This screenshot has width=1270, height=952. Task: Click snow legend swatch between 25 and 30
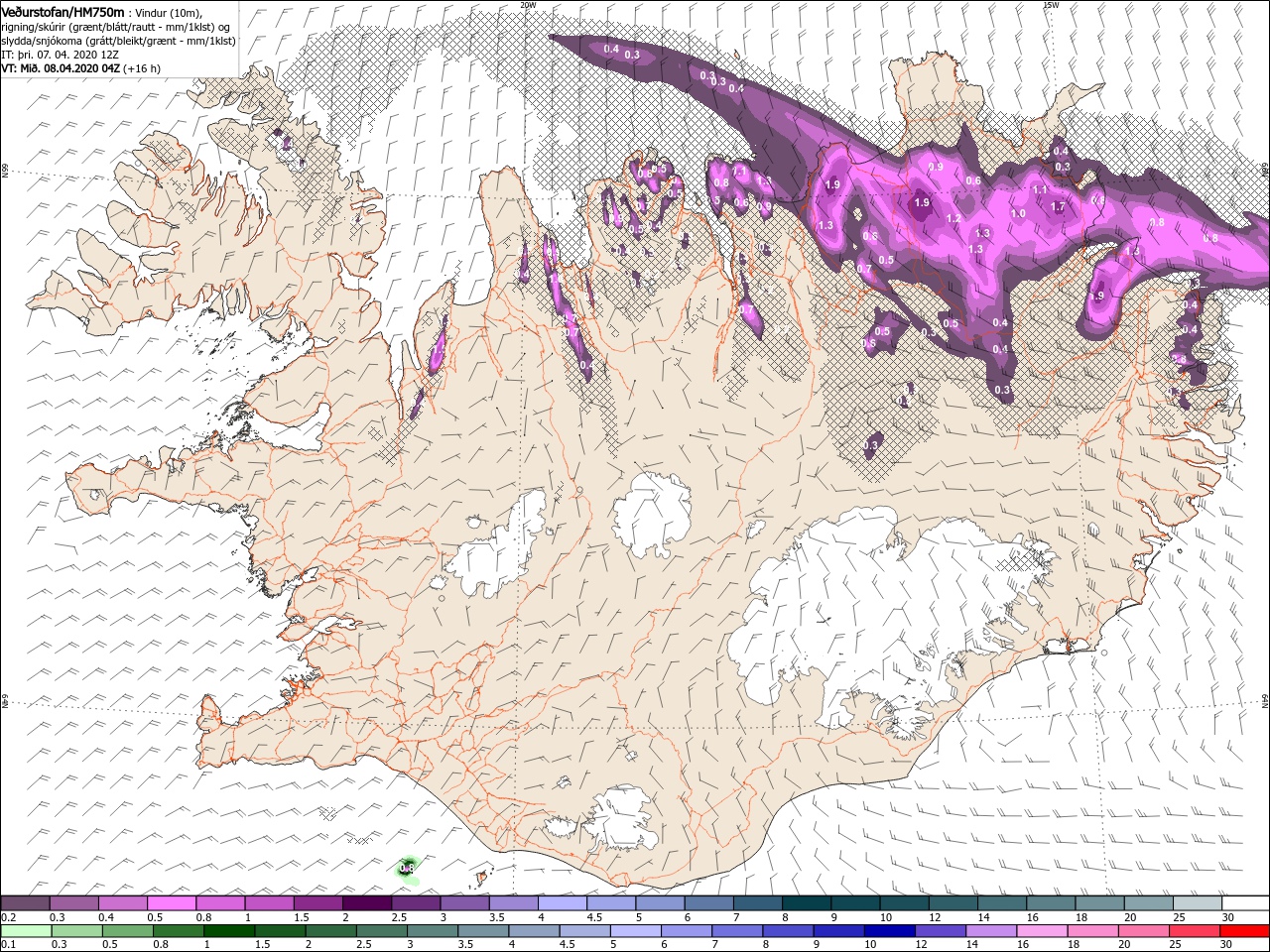pos(1198,902)
